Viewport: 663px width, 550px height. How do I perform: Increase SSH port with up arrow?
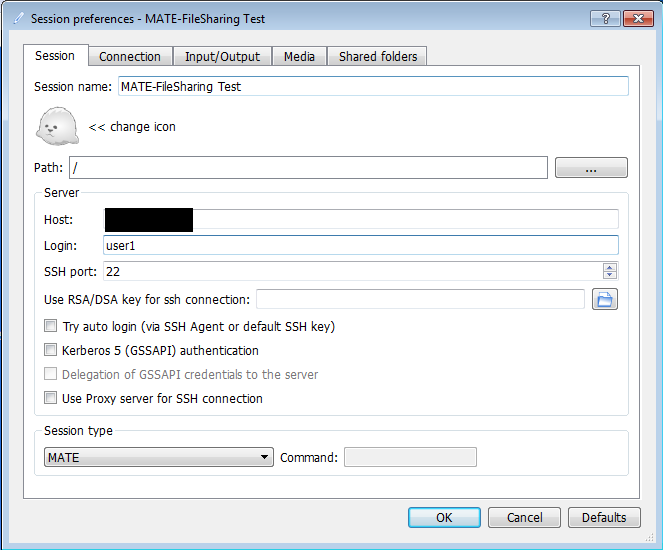click(x=610, y=267)
